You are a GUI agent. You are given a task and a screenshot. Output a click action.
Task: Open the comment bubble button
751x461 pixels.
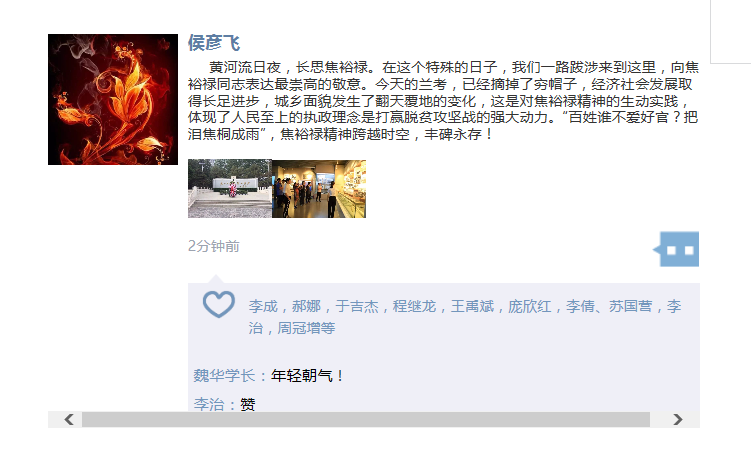(676, 249)
